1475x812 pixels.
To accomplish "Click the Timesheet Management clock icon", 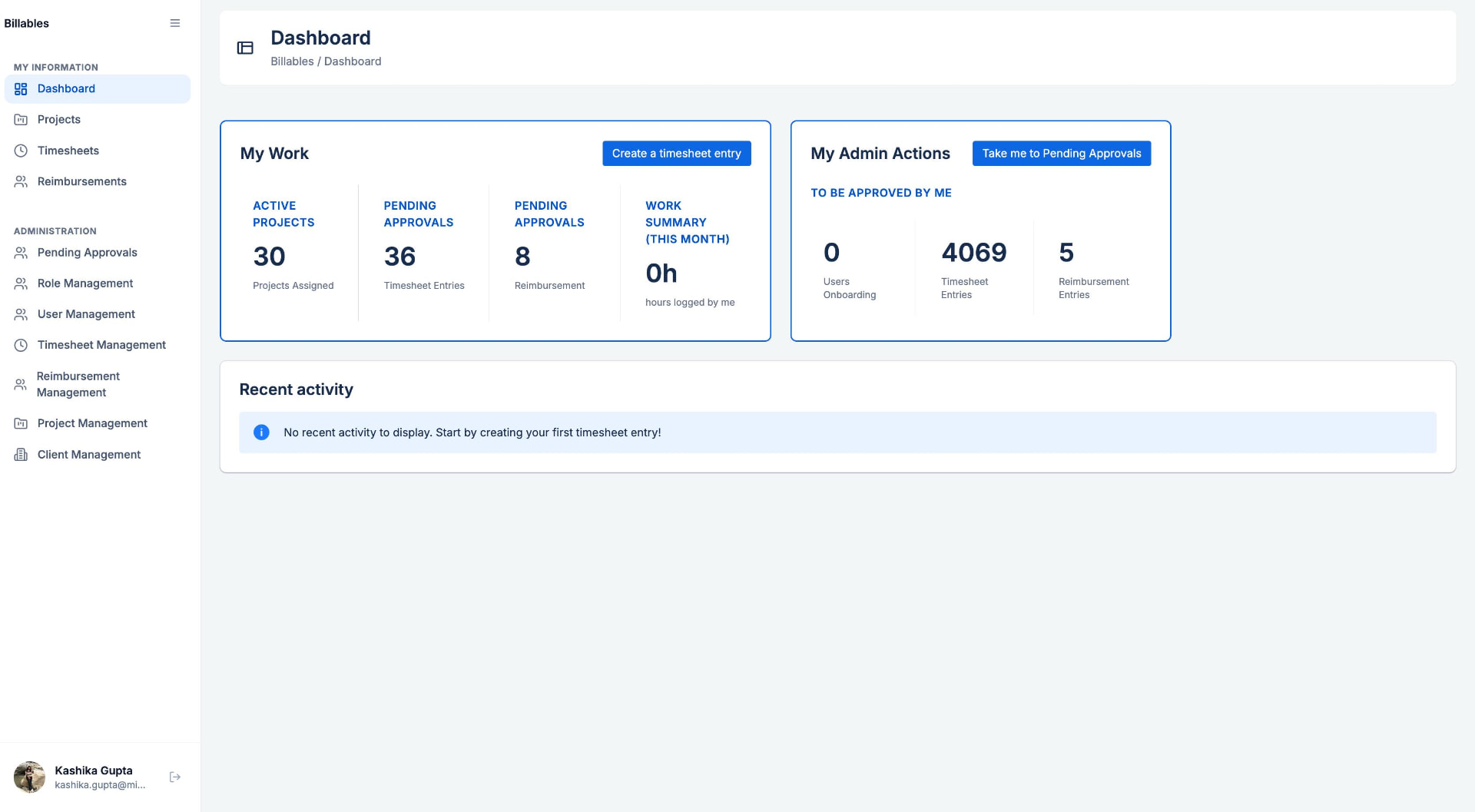I will point(21,346).
